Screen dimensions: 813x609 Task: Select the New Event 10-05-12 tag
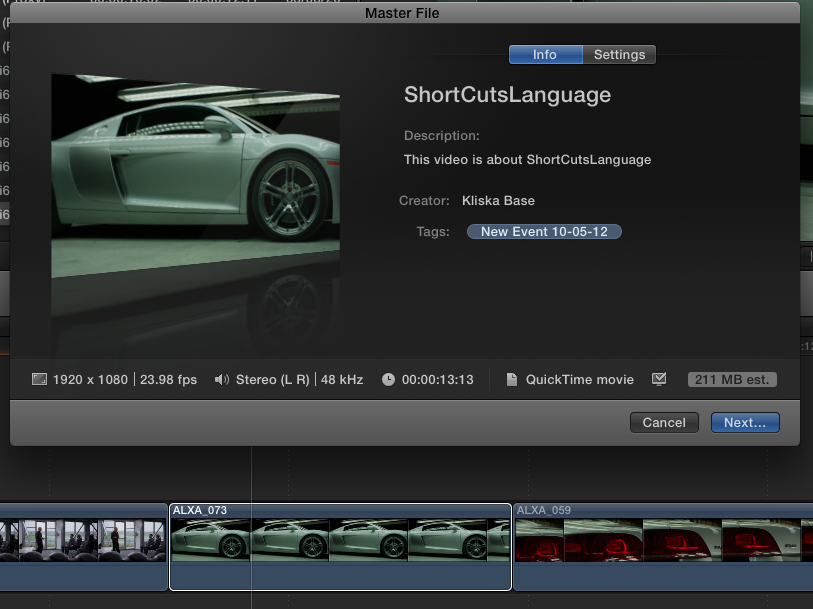(544, 231)
